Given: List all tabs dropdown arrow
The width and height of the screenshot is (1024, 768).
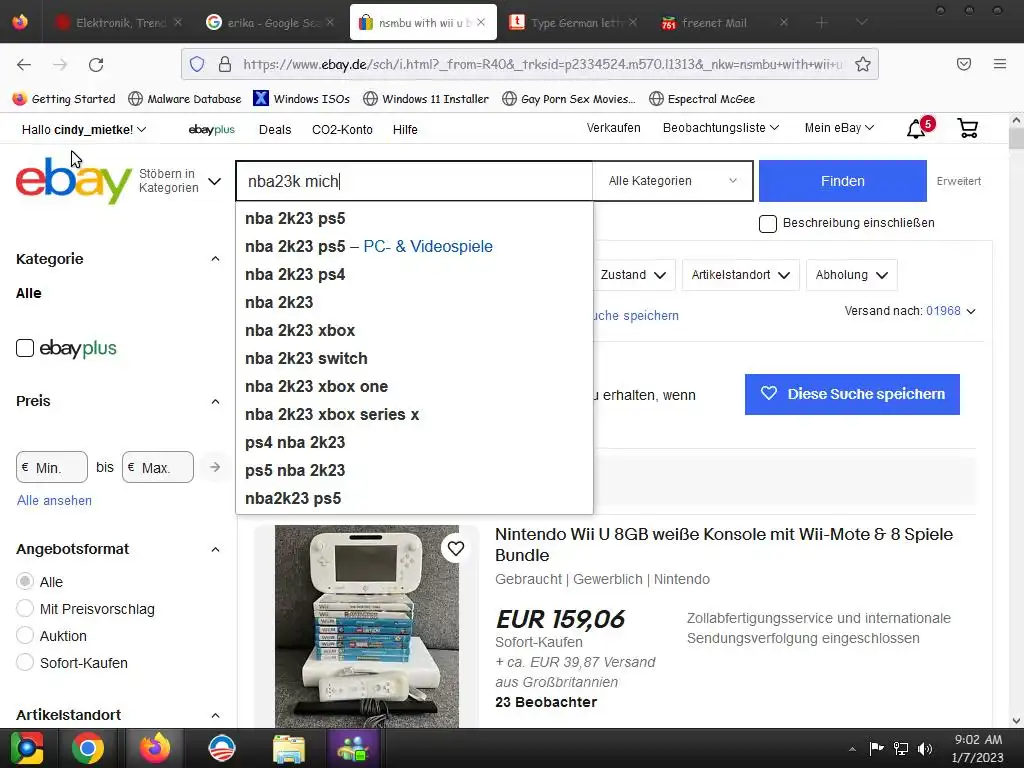Looking at the screenshot, I should (x=861, y=22).
